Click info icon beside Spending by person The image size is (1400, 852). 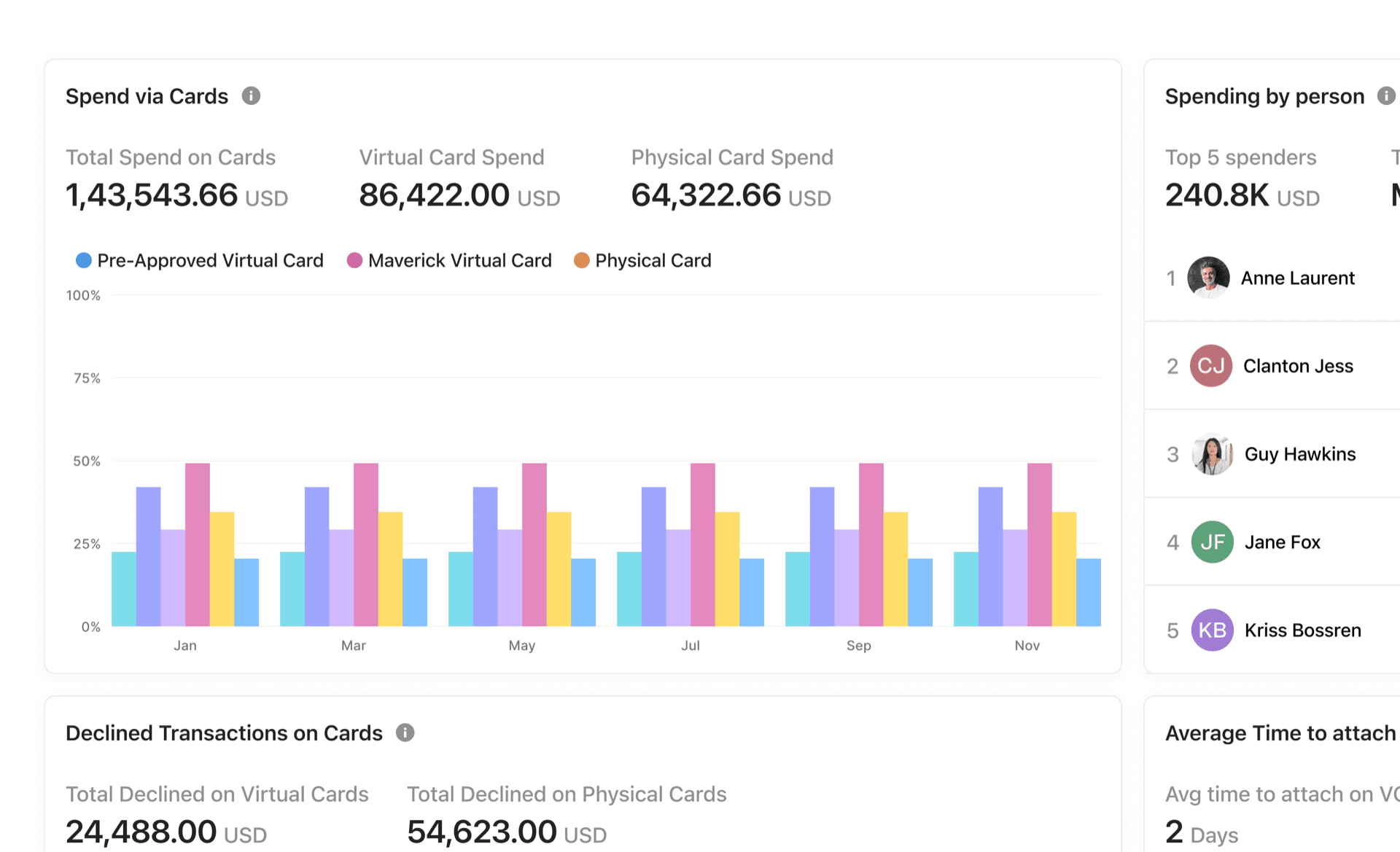[1386, 96]
